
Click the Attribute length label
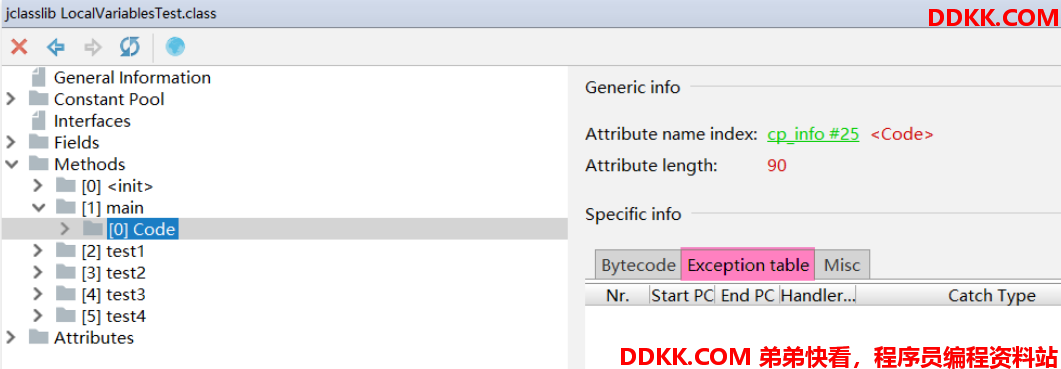click(651, 165)
